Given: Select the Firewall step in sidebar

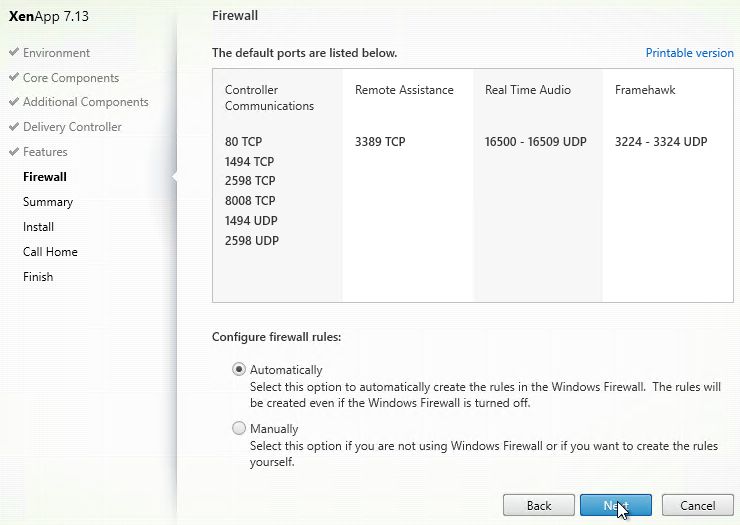Looking at the screenshot, I should coord(45,177).
